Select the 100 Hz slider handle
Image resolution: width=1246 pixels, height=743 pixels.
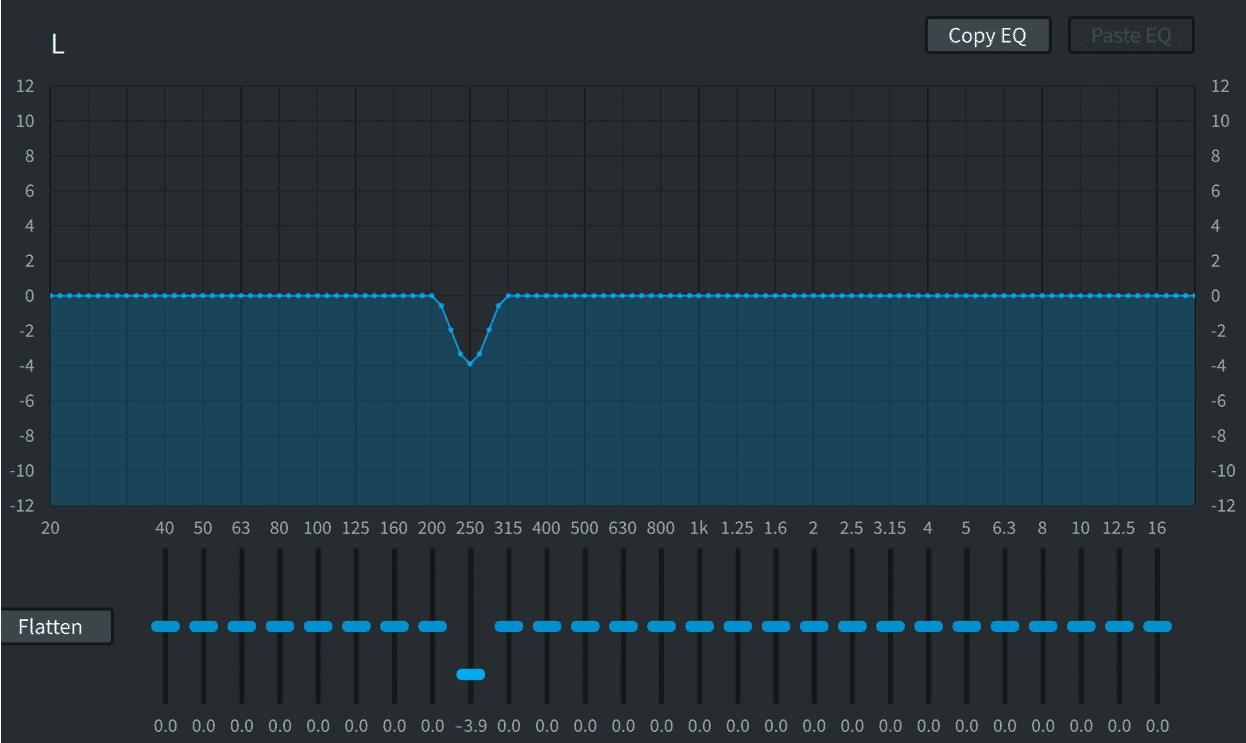[x=318, y=626]
